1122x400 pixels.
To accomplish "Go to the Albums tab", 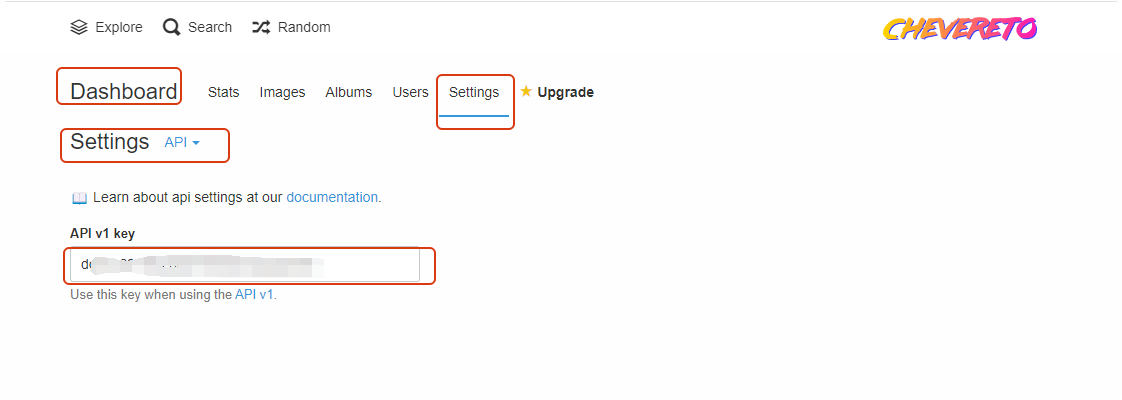I will point(348,92).
